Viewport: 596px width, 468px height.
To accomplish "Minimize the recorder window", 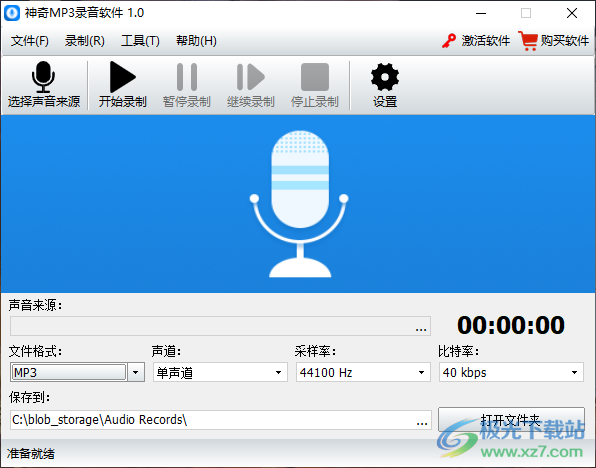I will point(481,13).
